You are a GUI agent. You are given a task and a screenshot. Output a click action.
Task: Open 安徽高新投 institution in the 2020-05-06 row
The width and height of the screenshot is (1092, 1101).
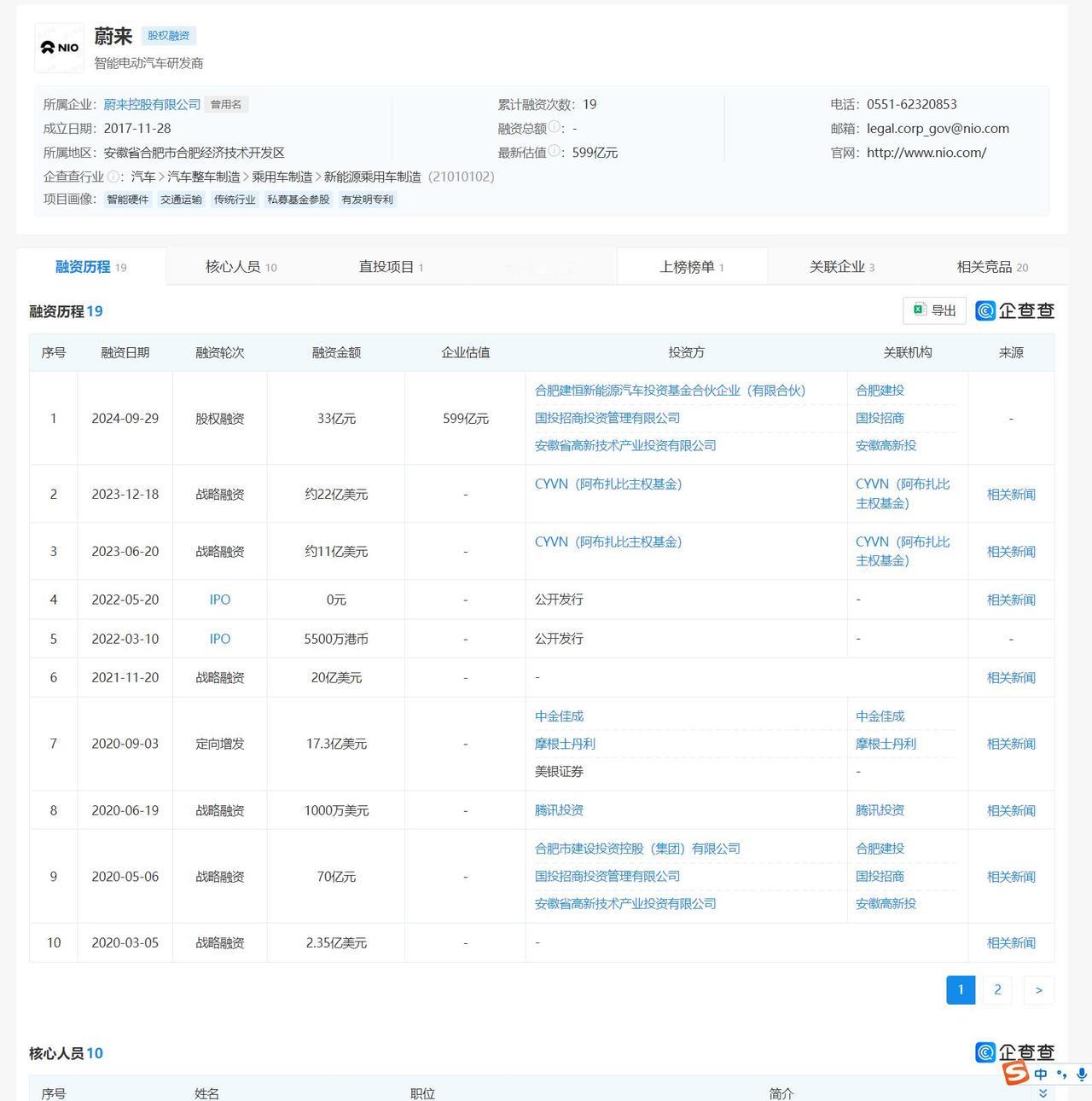click(886, 903)
